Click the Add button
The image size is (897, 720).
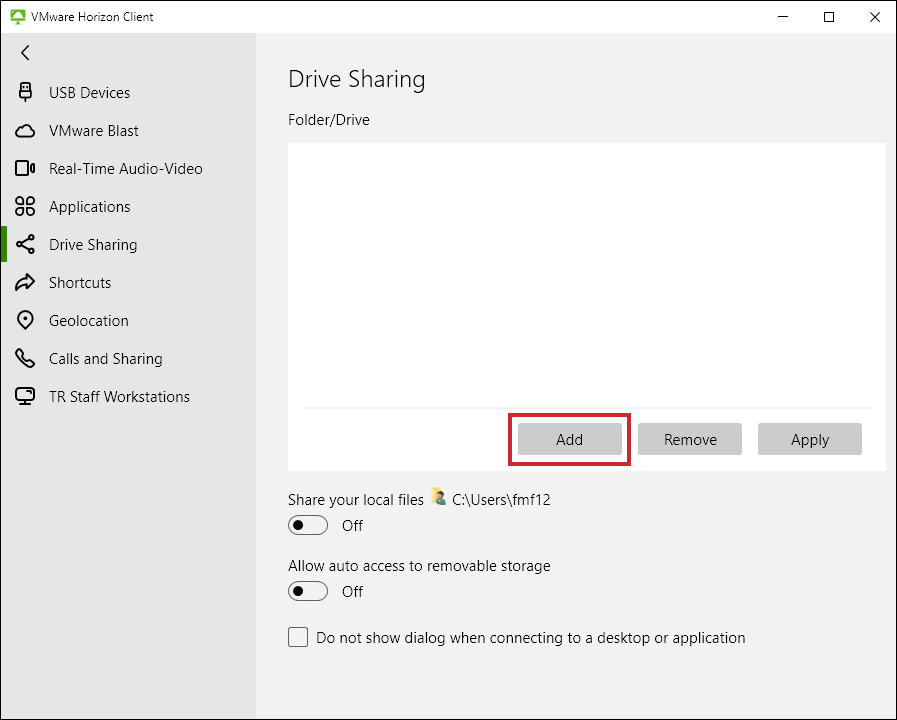(570, 439)
